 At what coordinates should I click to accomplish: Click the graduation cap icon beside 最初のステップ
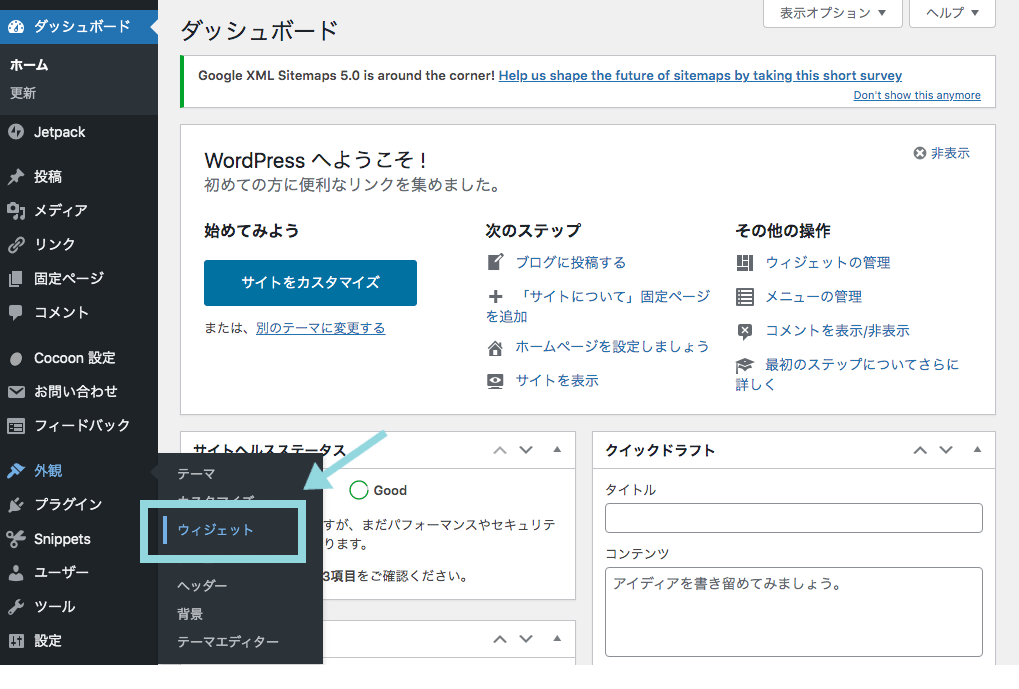(745, 365)
